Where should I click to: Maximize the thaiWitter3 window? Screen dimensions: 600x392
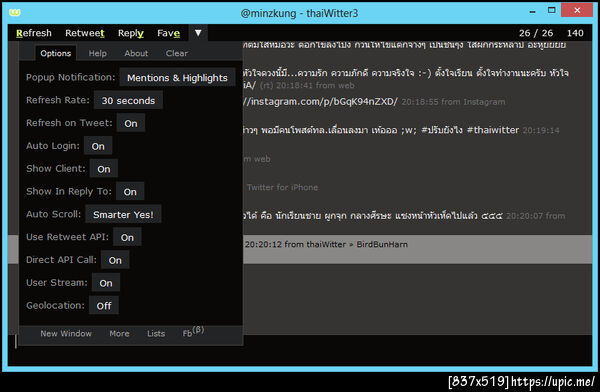point(551,10)
